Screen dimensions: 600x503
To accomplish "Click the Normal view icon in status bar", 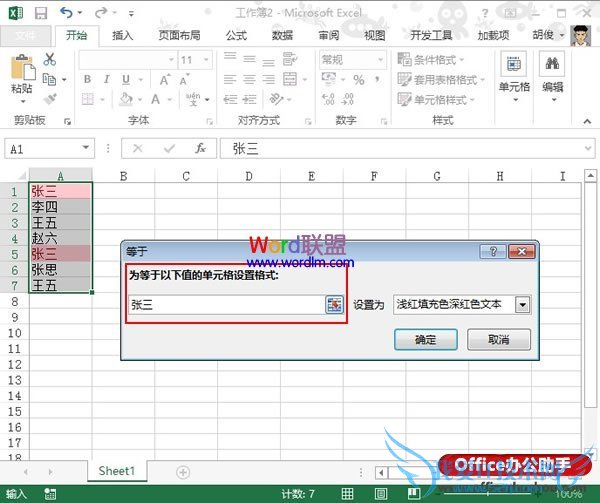I will (x=347, y=493).
